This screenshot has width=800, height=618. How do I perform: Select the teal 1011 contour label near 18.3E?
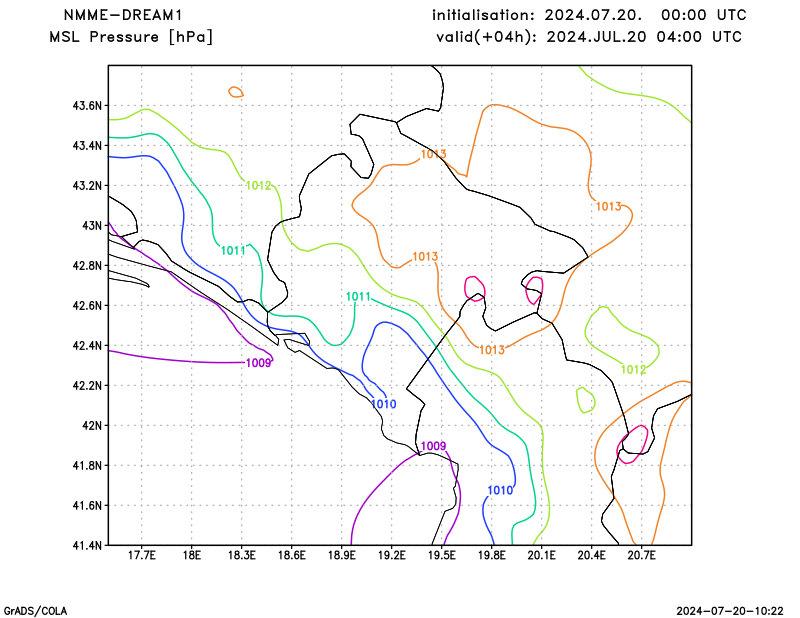point(233,251)
